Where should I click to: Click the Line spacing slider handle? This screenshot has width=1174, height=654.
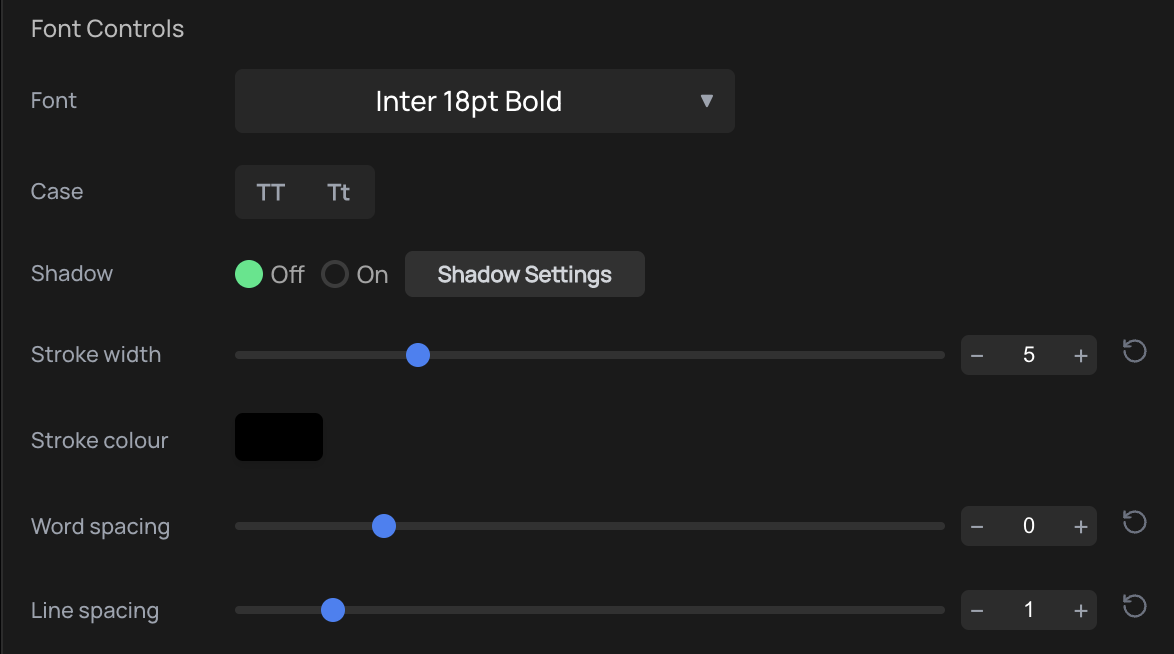333,610
